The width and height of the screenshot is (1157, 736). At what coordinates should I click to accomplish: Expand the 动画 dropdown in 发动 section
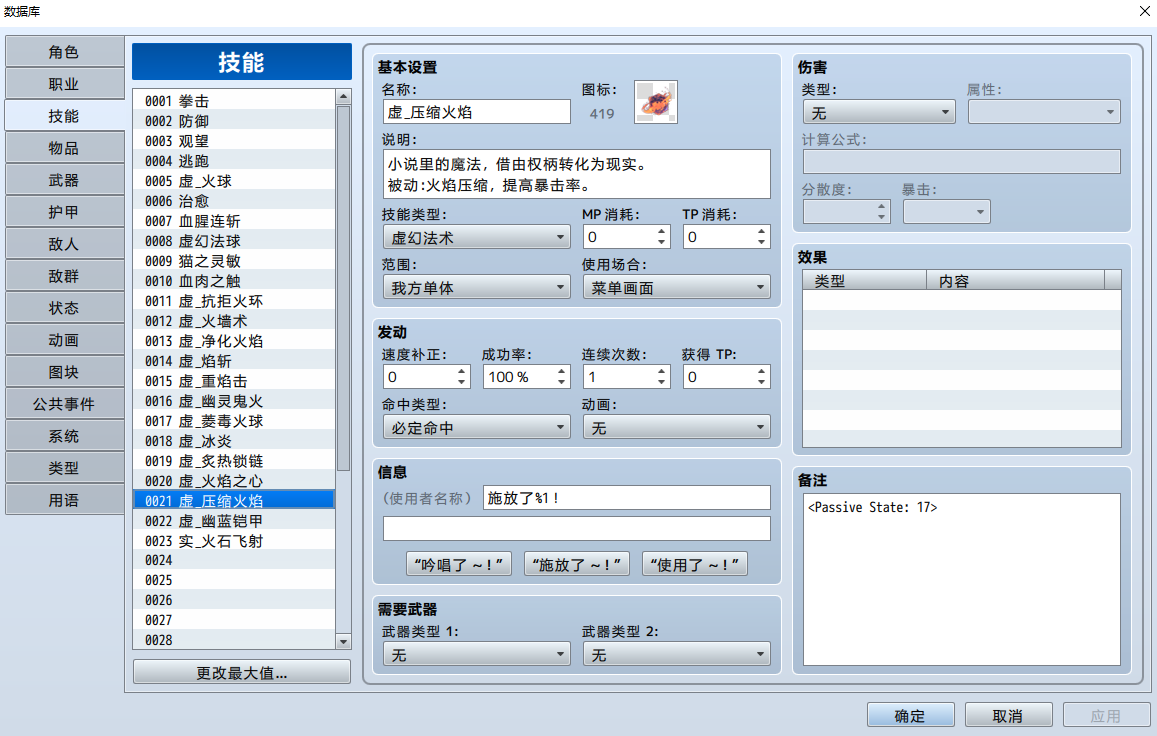tap(677, 427)
